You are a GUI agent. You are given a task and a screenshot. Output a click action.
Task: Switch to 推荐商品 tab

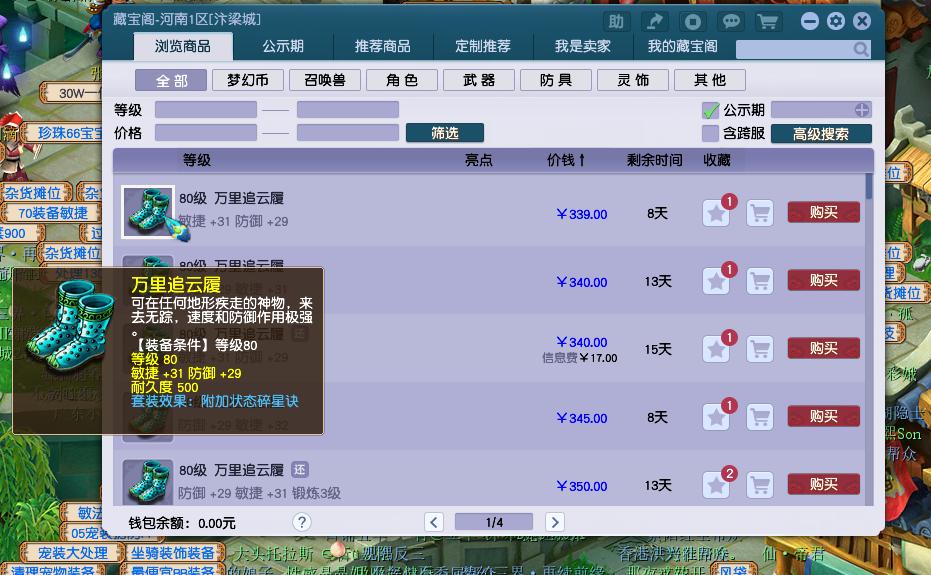click(383, 46)
